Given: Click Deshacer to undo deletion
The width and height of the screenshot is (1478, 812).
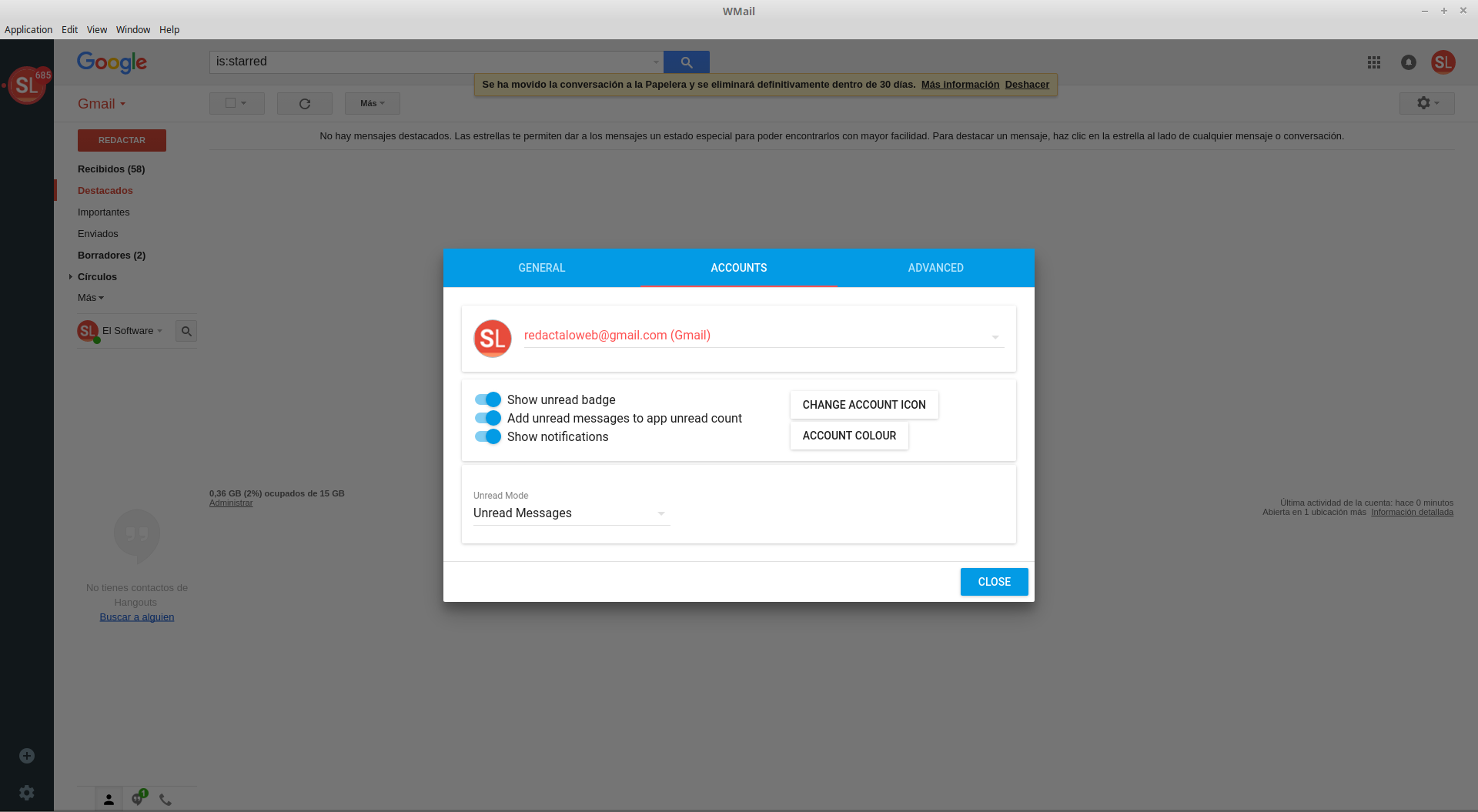Looking at the screenshot, I should [1027, 84].
